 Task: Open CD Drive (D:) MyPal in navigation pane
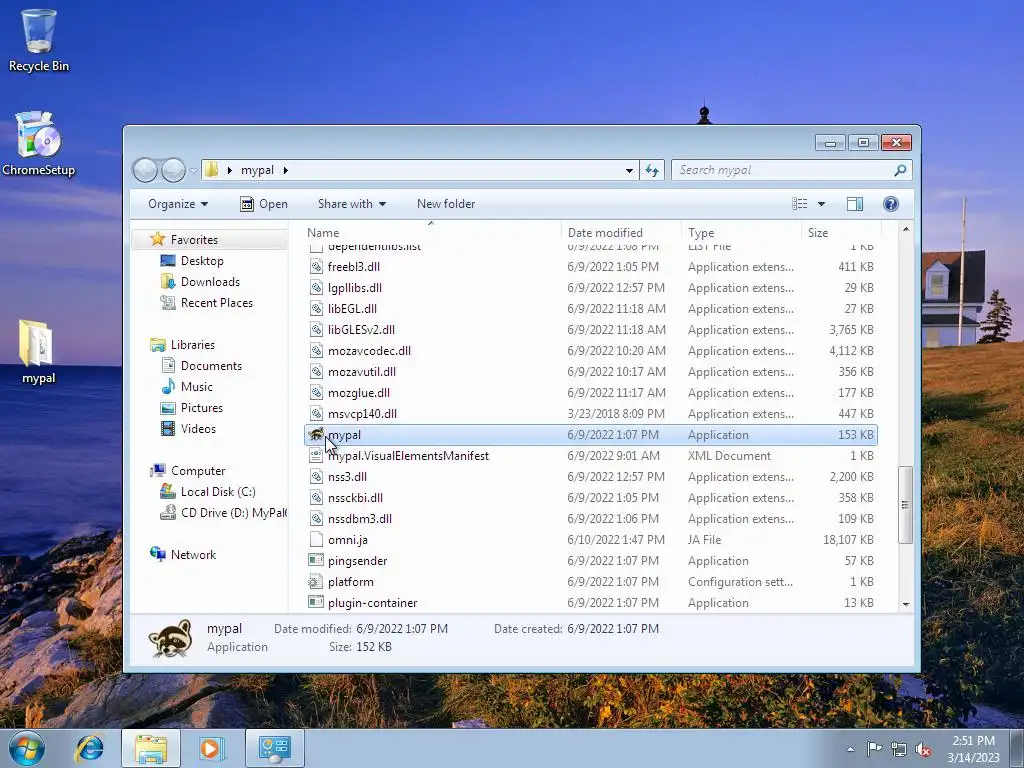point(223,513)
